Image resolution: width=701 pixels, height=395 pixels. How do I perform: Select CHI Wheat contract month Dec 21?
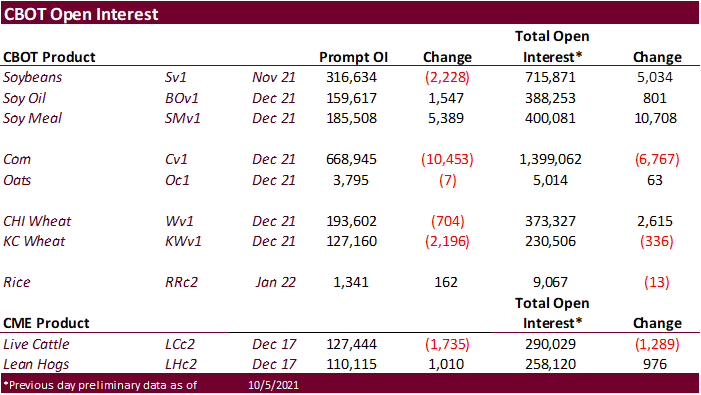[x=274, y=221]
